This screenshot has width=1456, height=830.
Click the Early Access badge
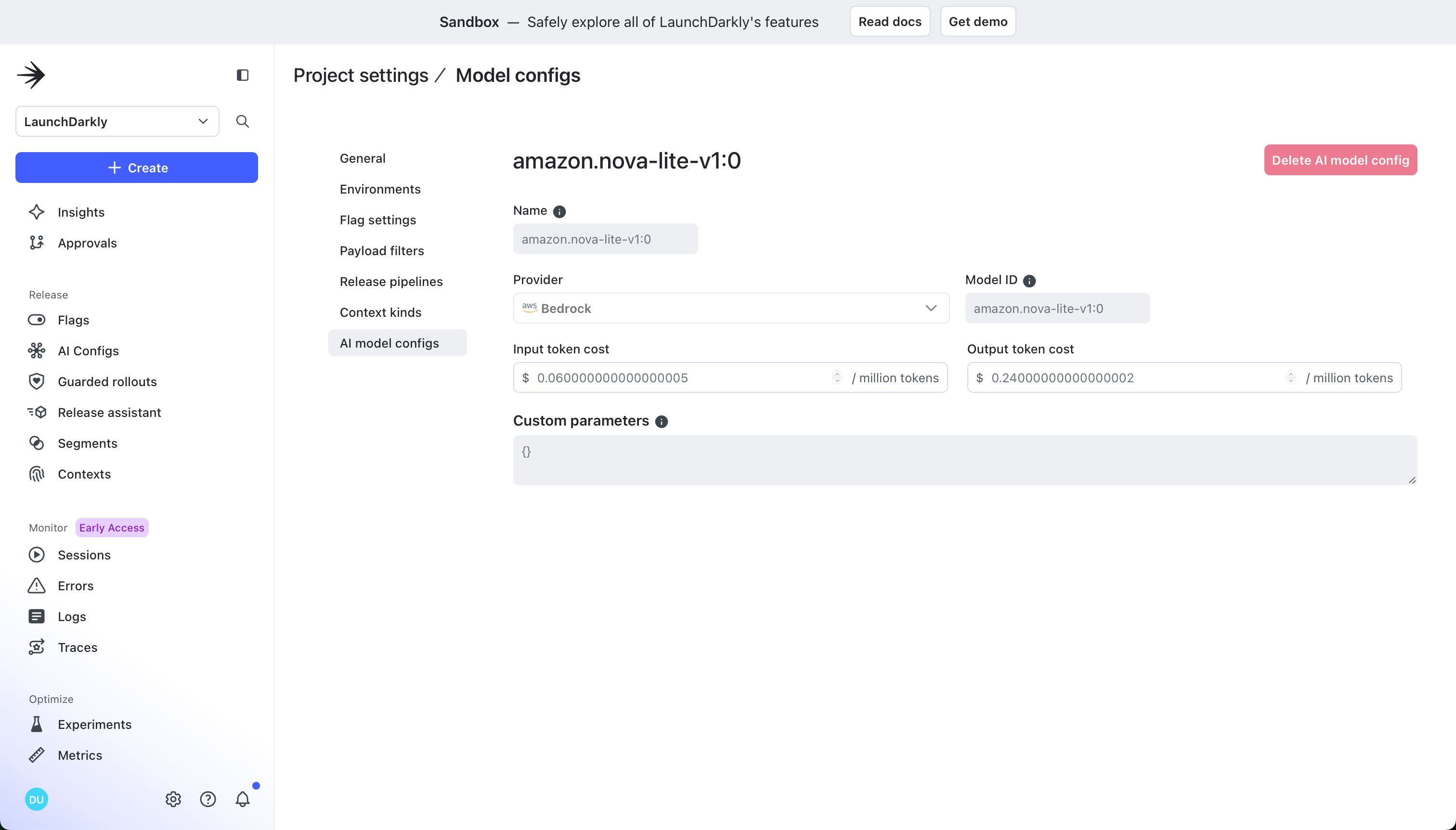[x=112, y=527]
